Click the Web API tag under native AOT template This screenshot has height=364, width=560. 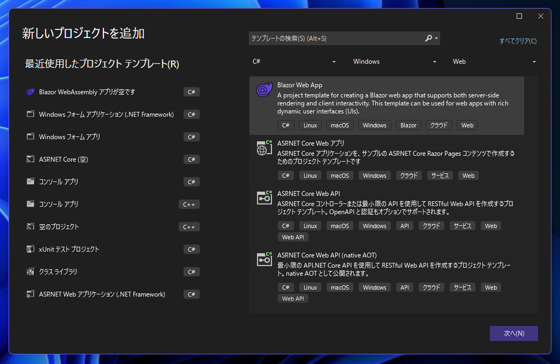coord(293,299)
